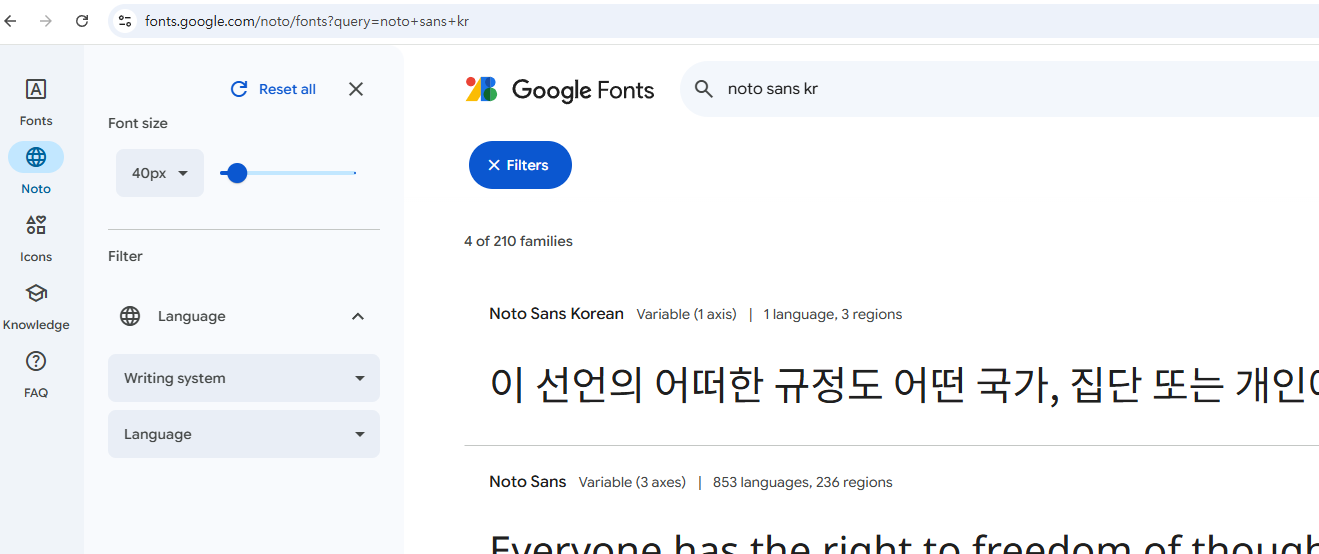Click the address bar URL

pos(307,21)
